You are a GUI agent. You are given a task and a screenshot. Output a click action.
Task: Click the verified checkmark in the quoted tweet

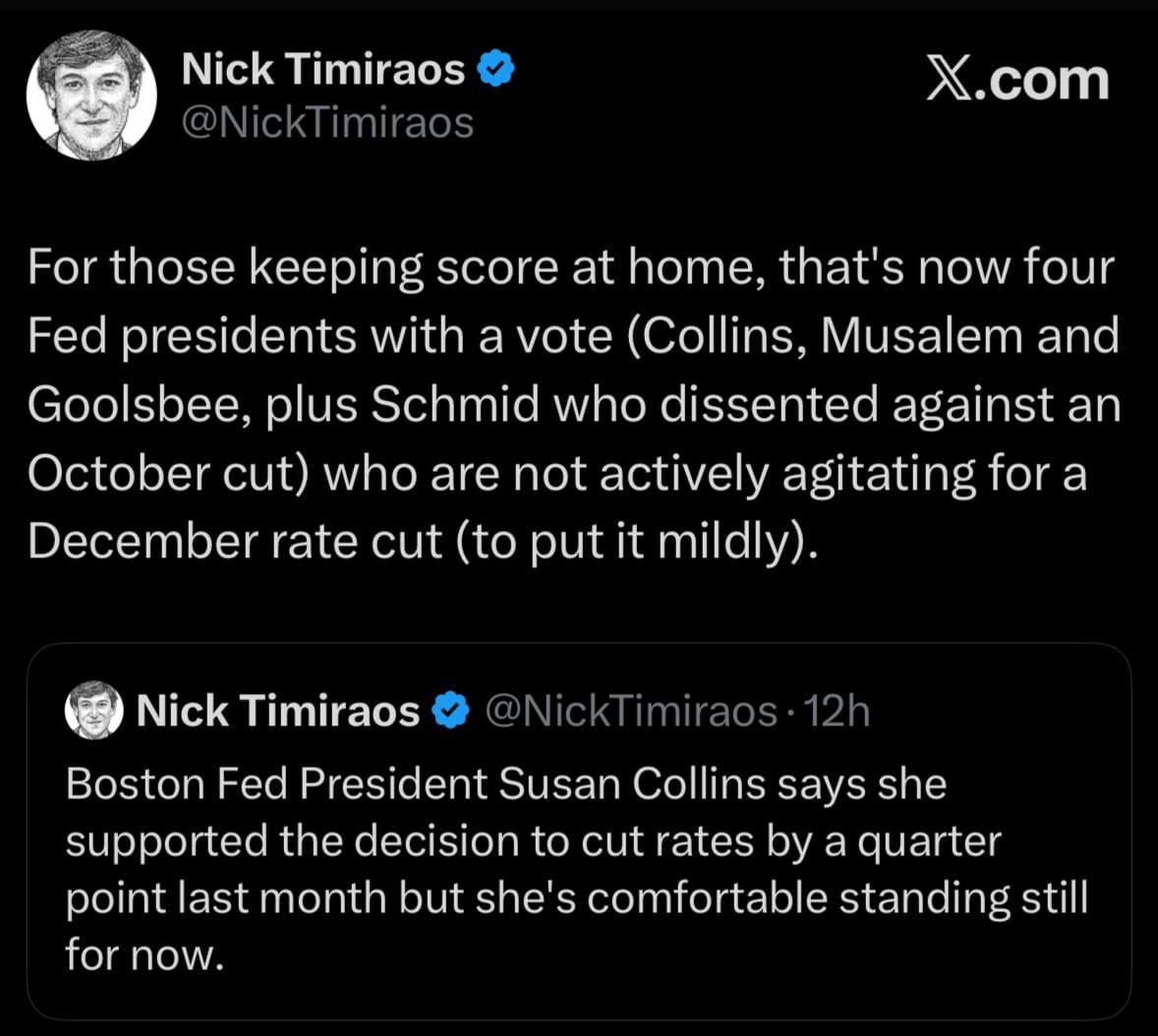click(448, 710)
